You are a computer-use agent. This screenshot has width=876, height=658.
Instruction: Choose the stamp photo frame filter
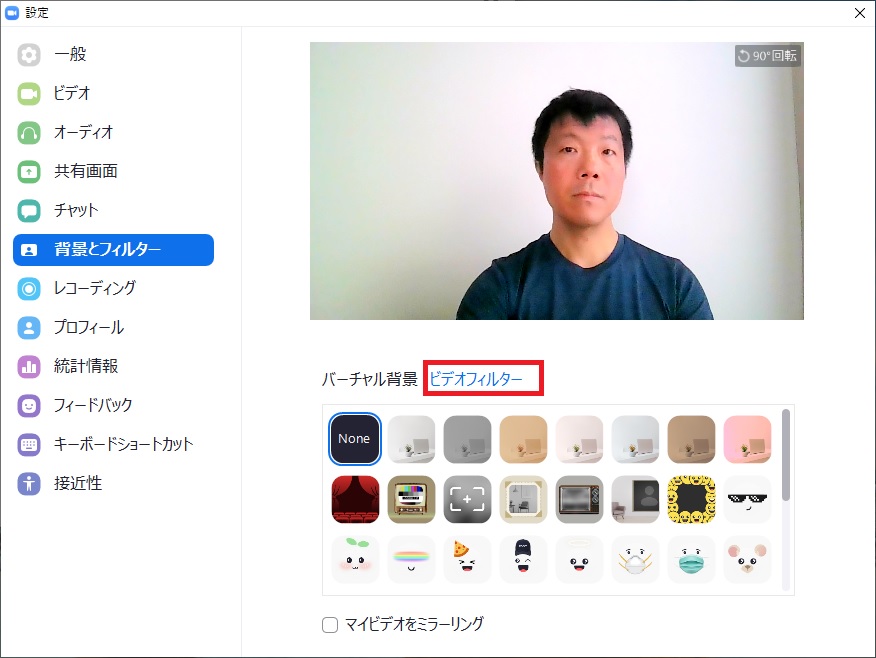point(523,499)
